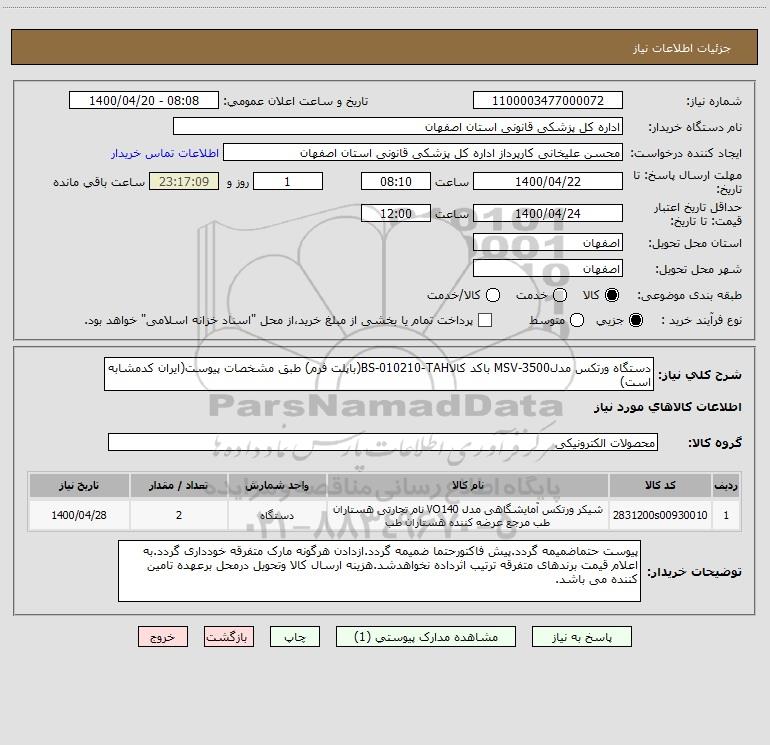Click the response deadline date 1400/04/22
Screen dimensions: 770x745
click(x=548, y=181)
